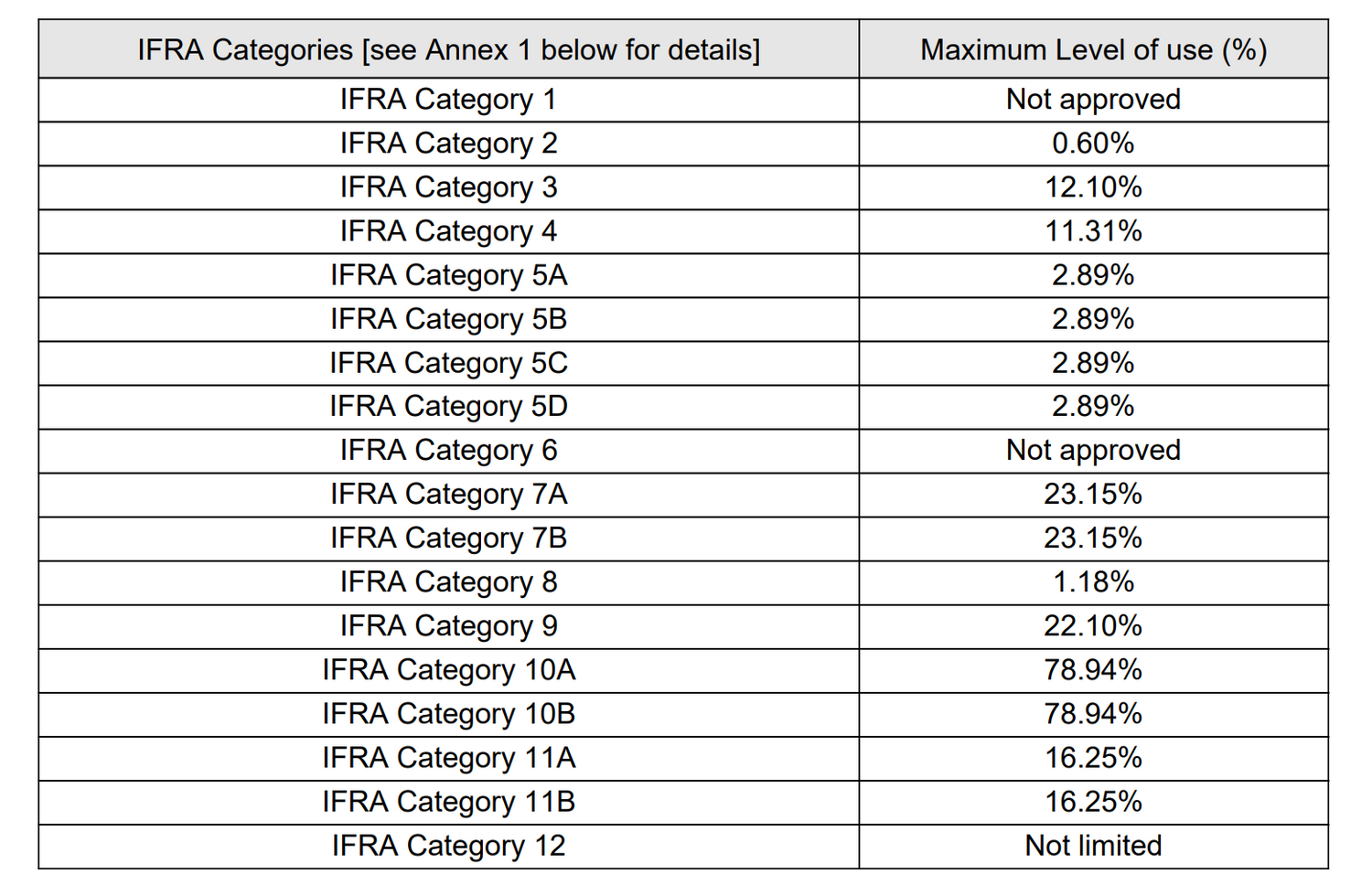Select the 'IFRA Category 1' cell
Viewport: 1372px width, 895px height.
click(448, 99)
